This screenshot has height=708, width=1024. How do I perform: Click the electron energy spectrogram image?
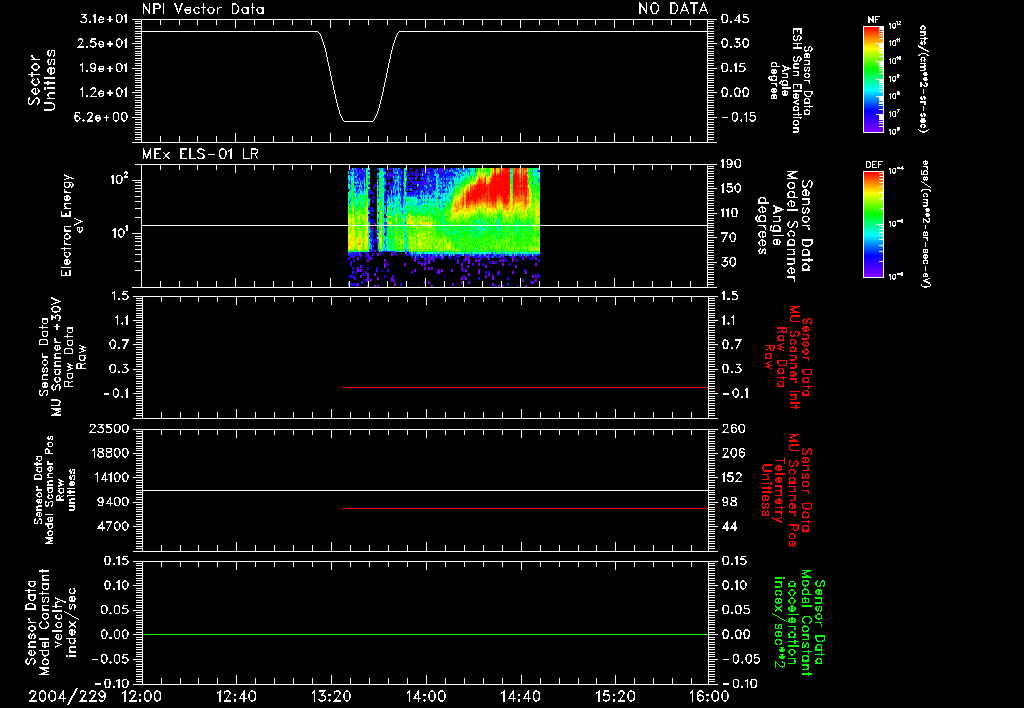pos(444,227)
